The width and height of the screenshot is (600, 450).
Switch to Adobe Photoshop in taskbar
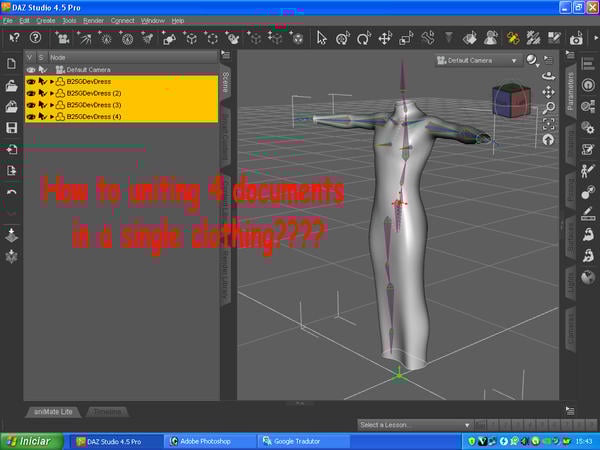tap(211, 442)
